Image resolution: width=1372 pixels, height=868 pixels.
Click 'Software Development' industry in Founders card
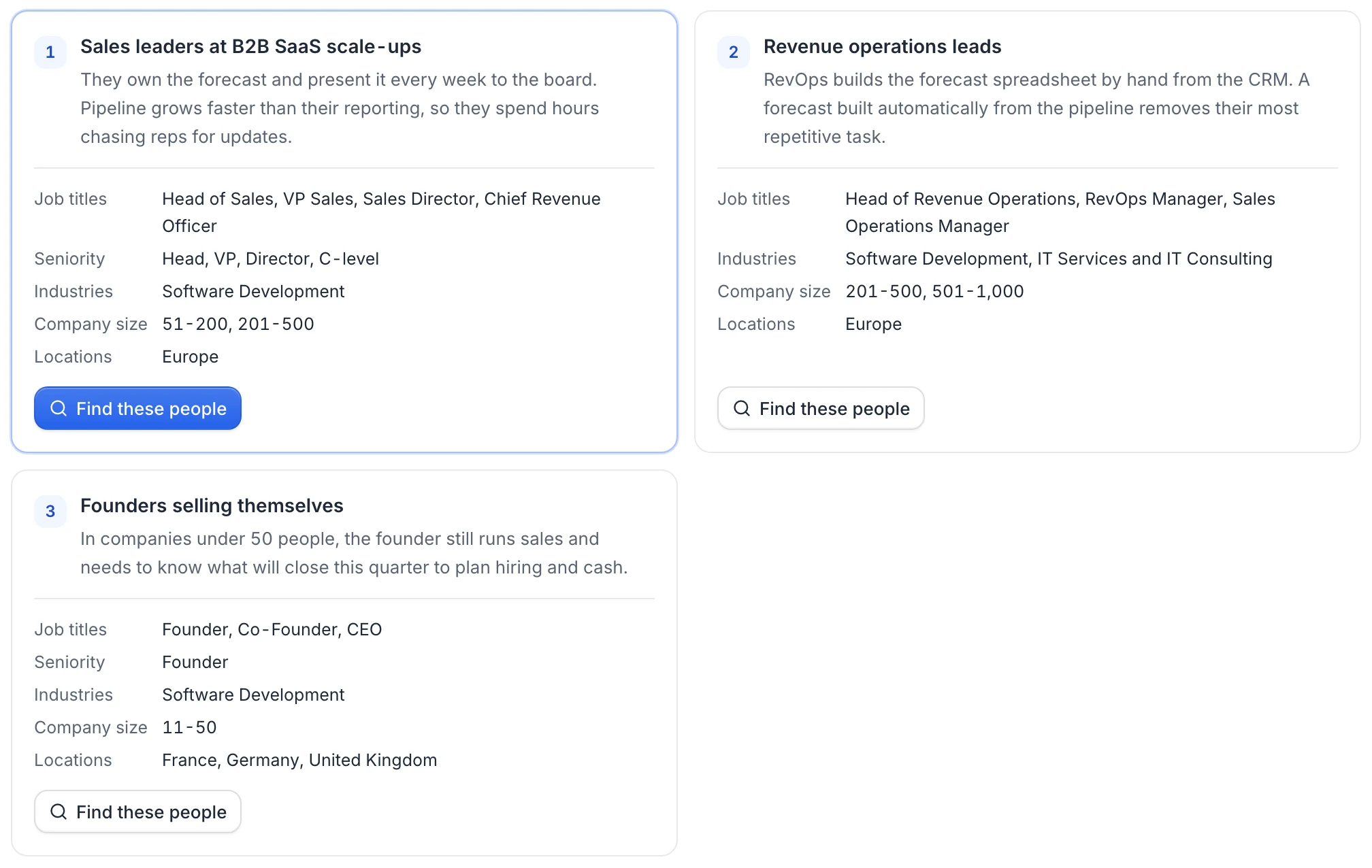(x=253, y=695)
